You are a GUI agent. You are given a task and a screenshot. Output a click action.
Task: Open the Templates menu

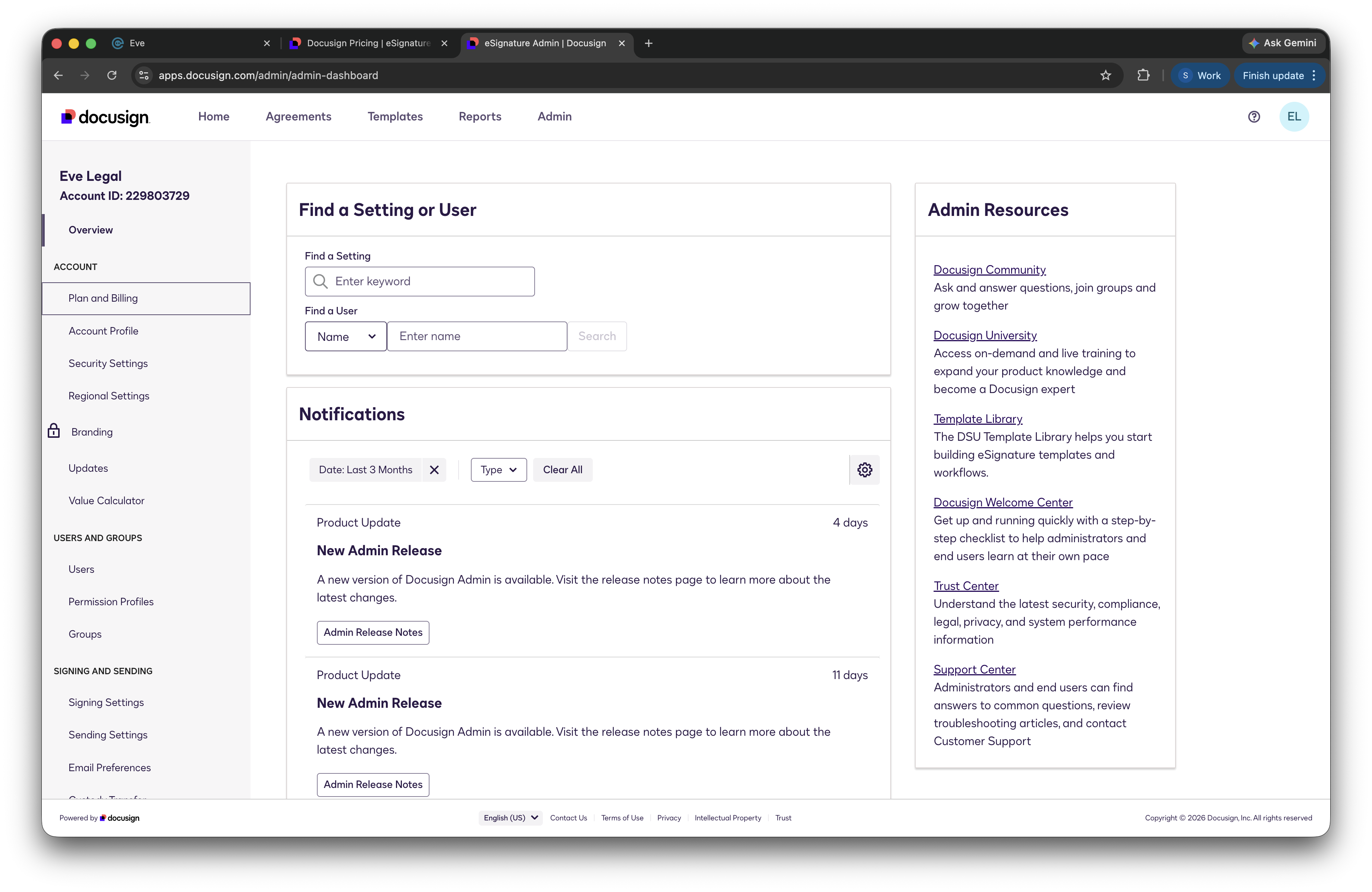pyautogui.click(x=396, y=116)
